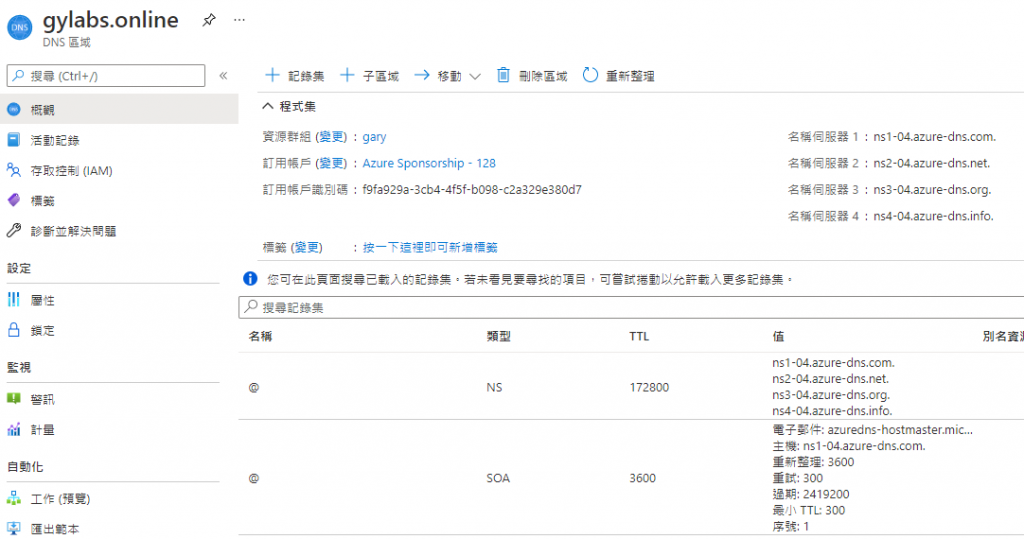Click the padlock icon for 鎖定
1024x539 pixels.
14,329
